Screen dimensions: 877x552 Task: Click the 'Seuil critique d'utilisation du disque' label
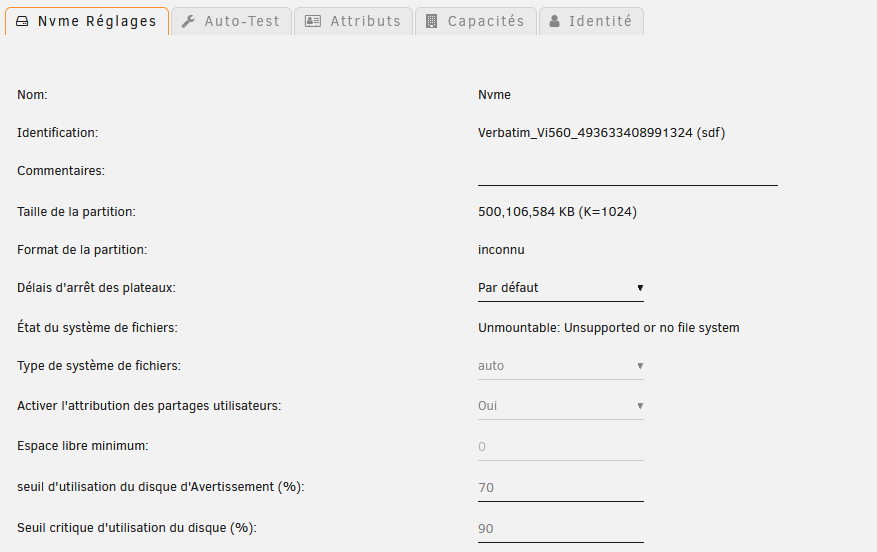pyautogui.click(x=136, y=528)
